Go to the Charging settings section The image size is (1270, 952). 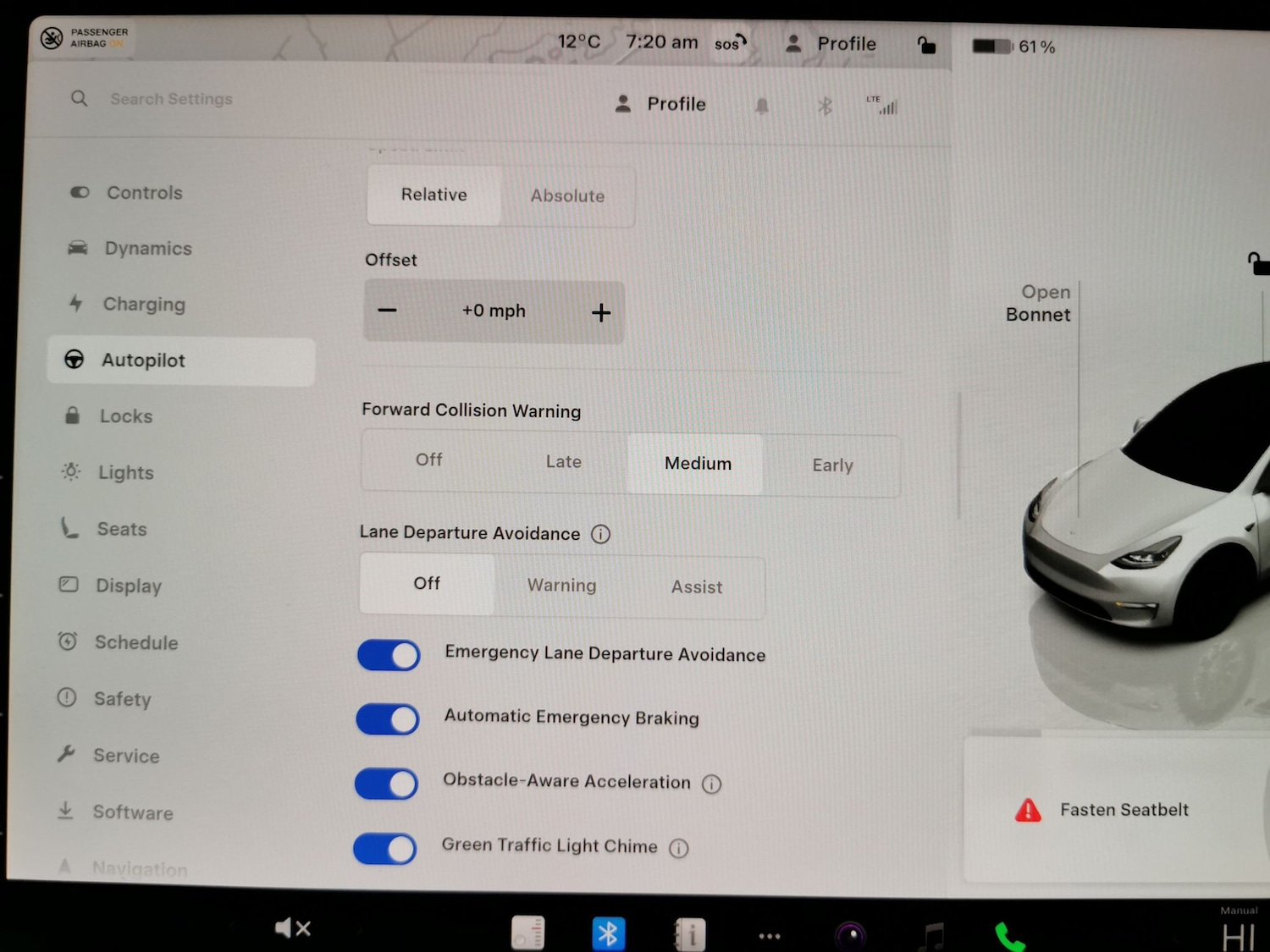(x=143, y=305)
